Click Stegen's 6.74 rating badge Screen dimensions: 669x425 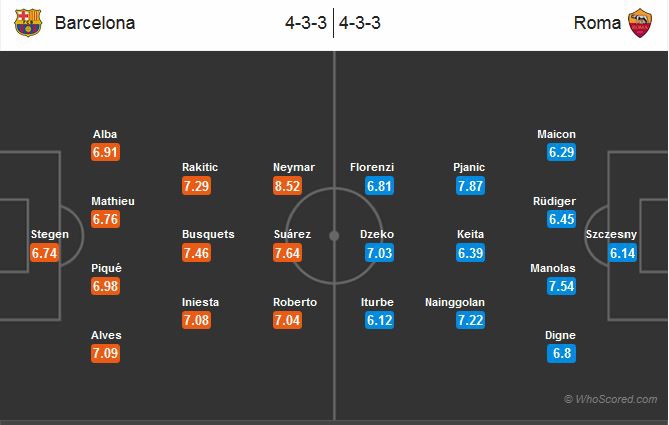[46, 253]
